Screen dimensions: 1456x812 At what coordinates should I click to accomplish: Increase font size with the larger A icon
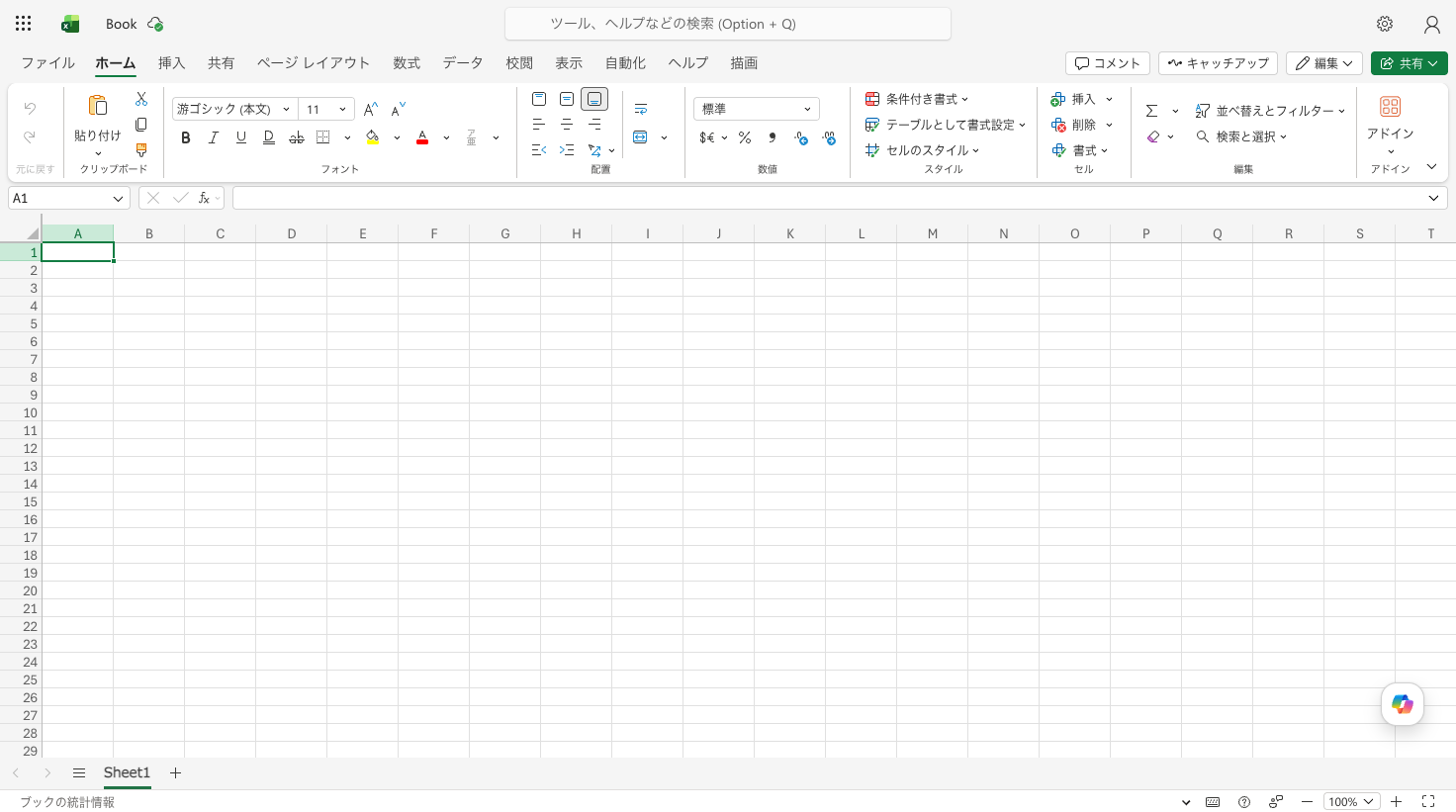click(x=371, y=110)
